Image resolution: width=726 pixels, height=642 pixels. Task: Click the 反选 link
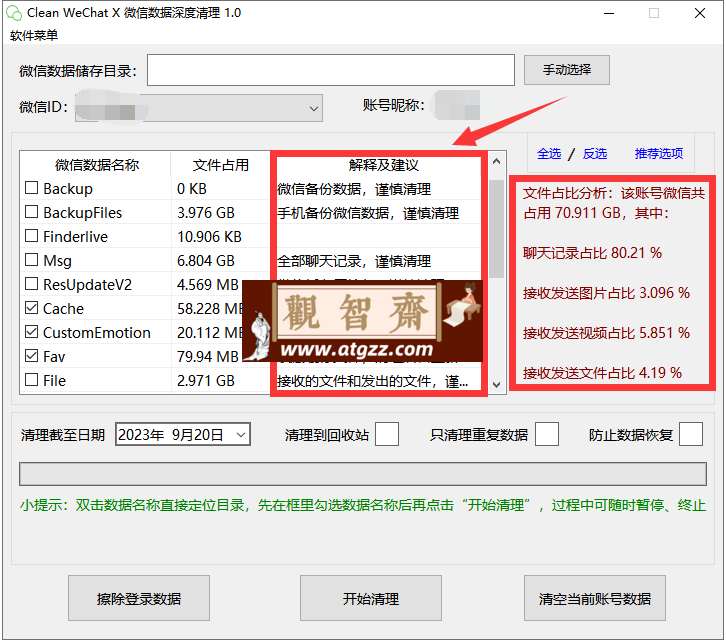595,154
